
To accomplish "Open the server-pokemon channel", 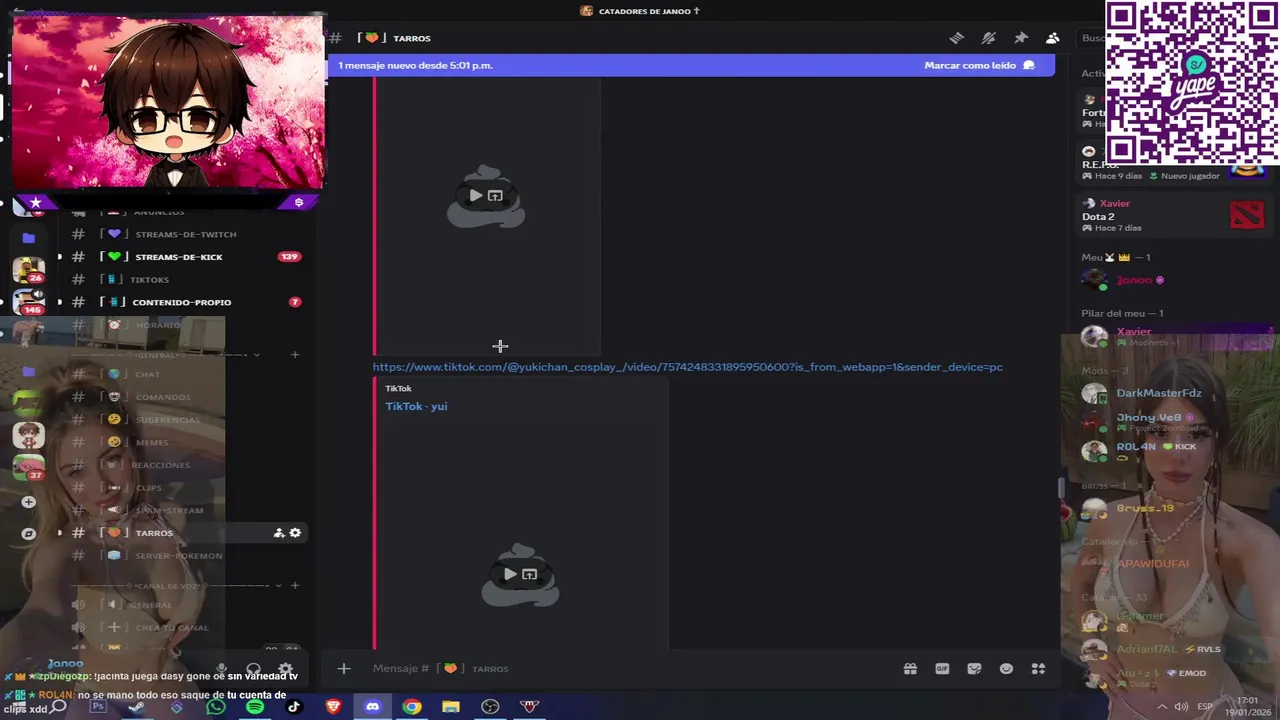I will click(x=185, y=556).
